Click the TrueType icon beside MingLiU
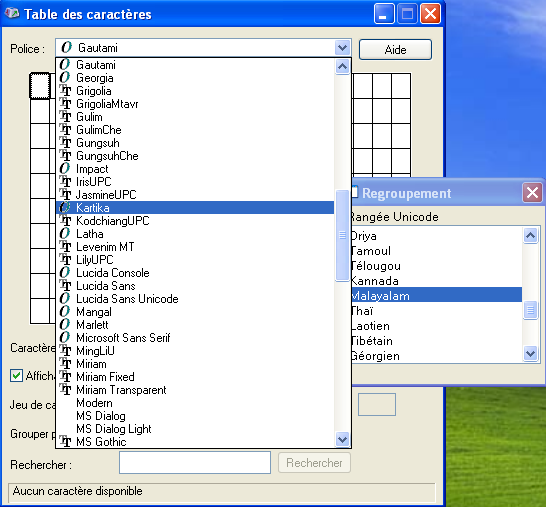Screen dimensions: 546x507 [65, 351]
